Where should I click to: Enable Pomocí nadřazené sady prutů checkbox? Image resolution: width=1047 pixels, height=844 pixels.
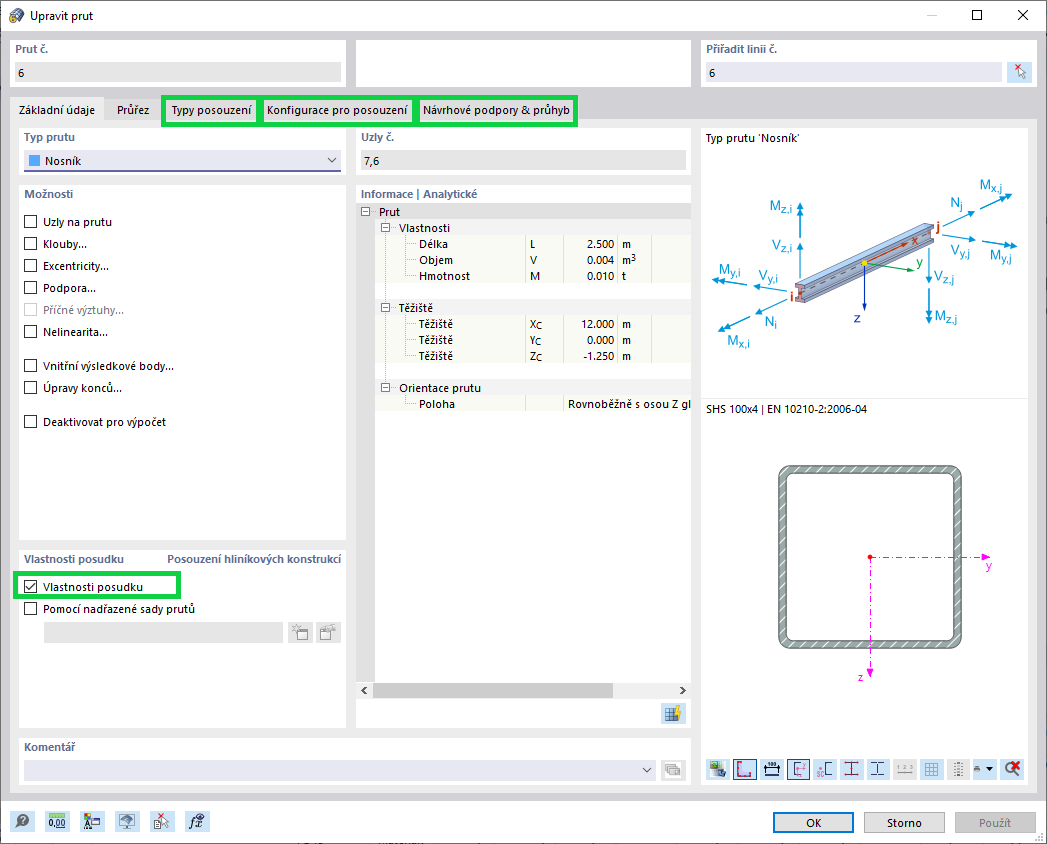pos(30,609)
